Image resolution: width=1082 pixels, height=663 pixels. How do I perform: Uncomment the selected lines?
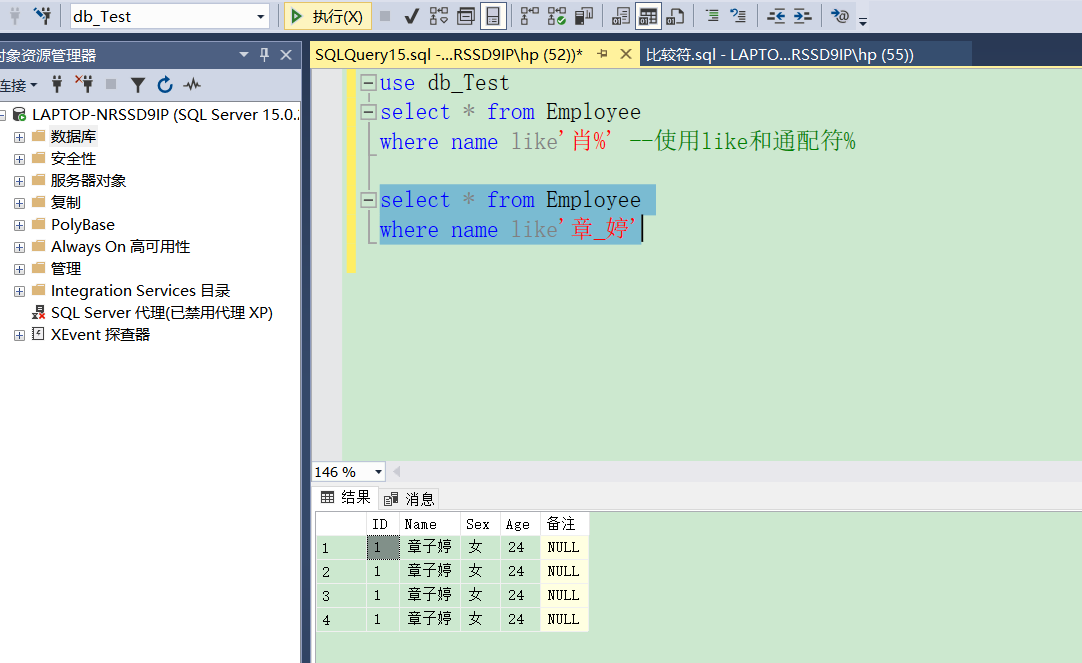pyautogui.click(x=738, y=16)
